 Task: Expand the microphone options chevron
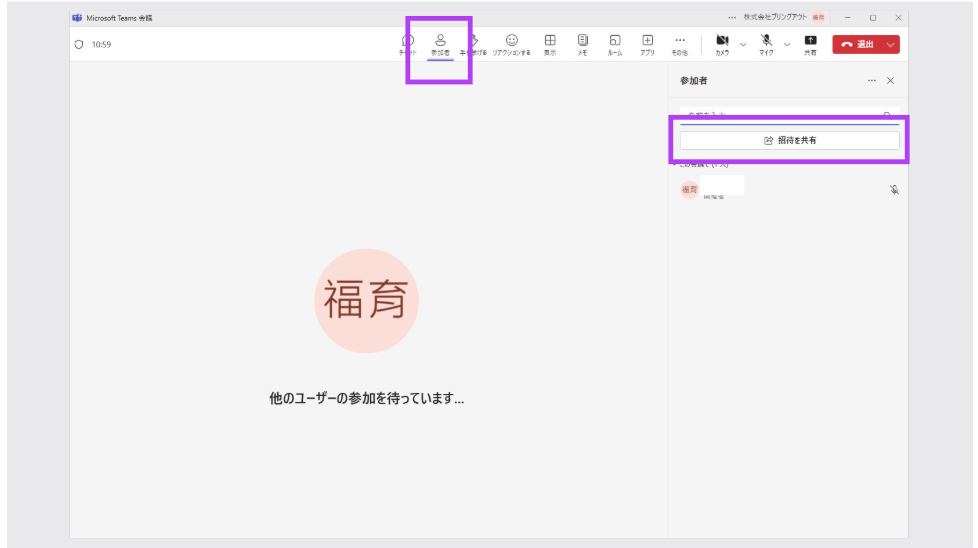coord(787,45)
